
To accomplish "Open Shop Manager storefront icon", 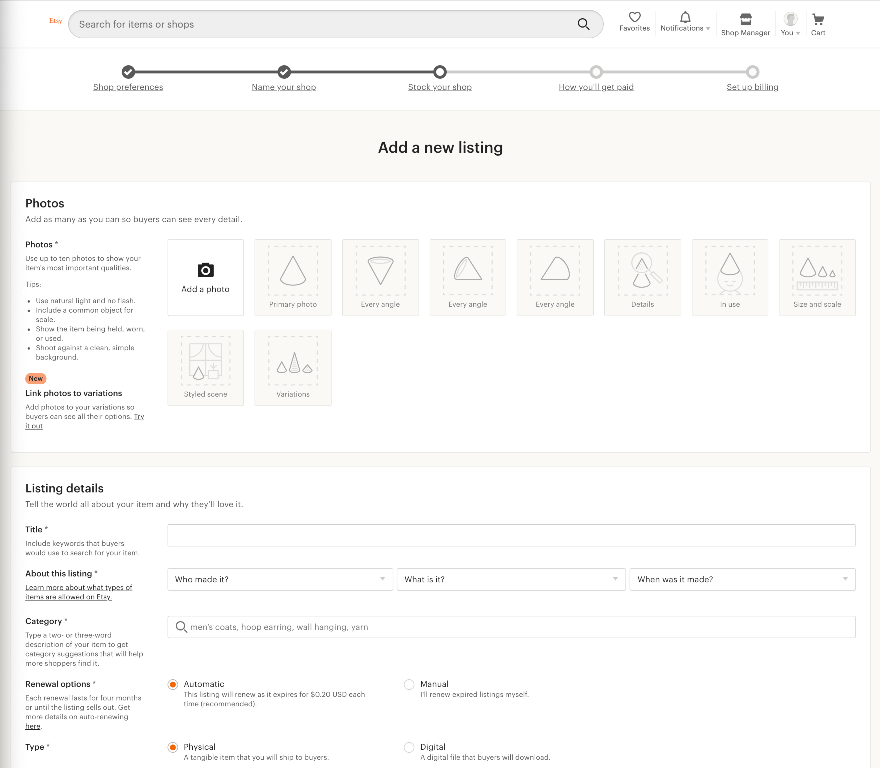I will (745, 19).
